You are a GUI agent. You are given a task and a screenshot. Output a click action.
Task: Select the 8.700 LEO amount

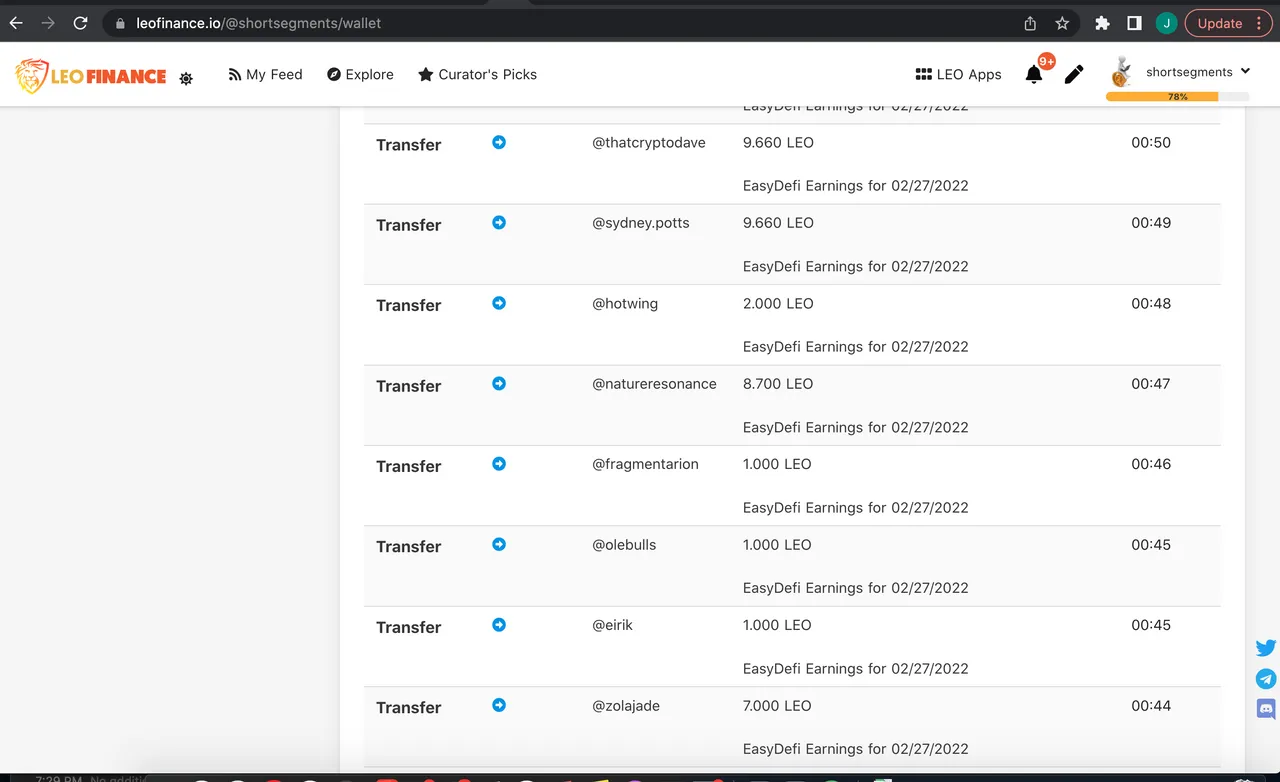click(778, 383)
